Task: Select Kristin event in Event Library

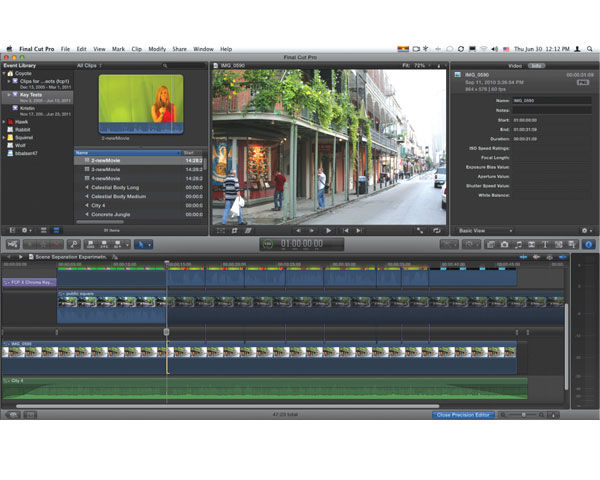Action: point(38,111)
